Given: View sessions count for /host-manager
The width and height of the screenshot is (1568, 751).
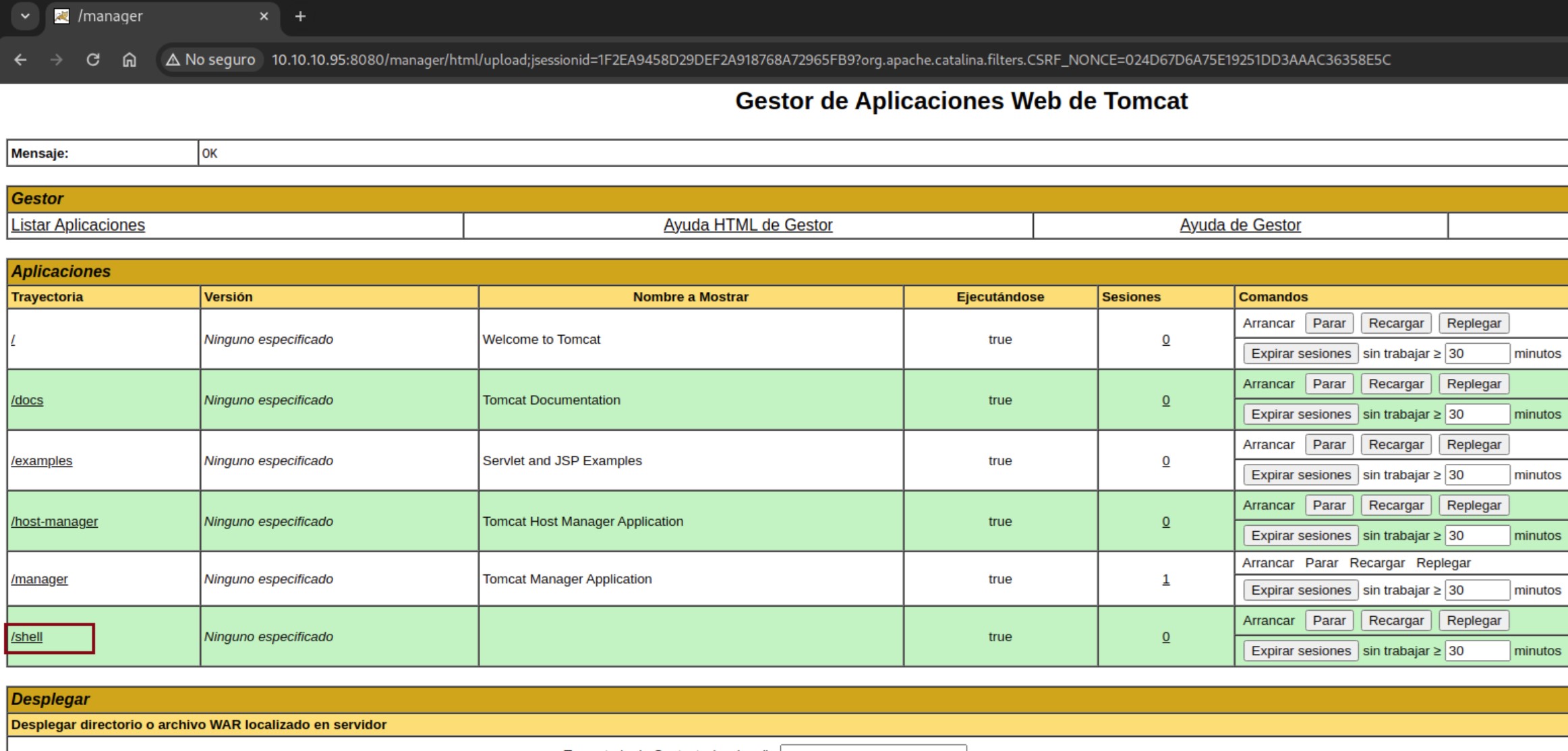Looking at the screenshot, I should [1166, 522].
